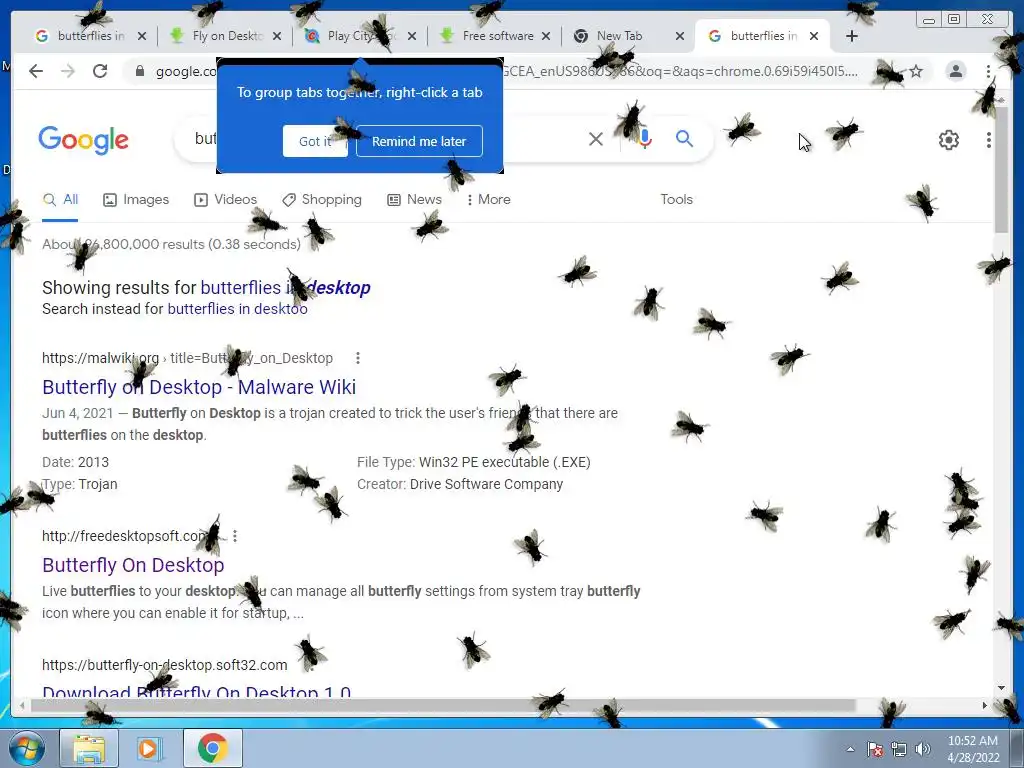Close the Play City tab
Screen dimensions: 1024x768
point(411,36)
